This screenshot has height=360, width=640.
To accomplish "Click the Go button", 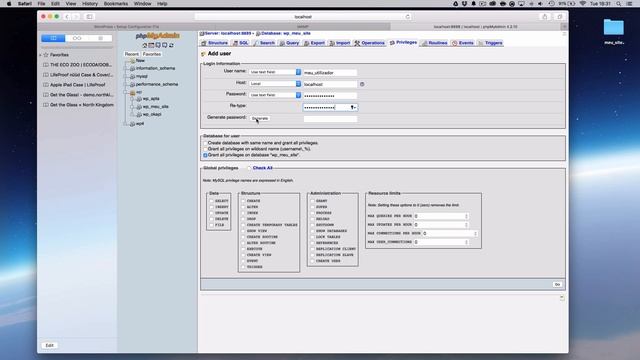I will [558, 284].
